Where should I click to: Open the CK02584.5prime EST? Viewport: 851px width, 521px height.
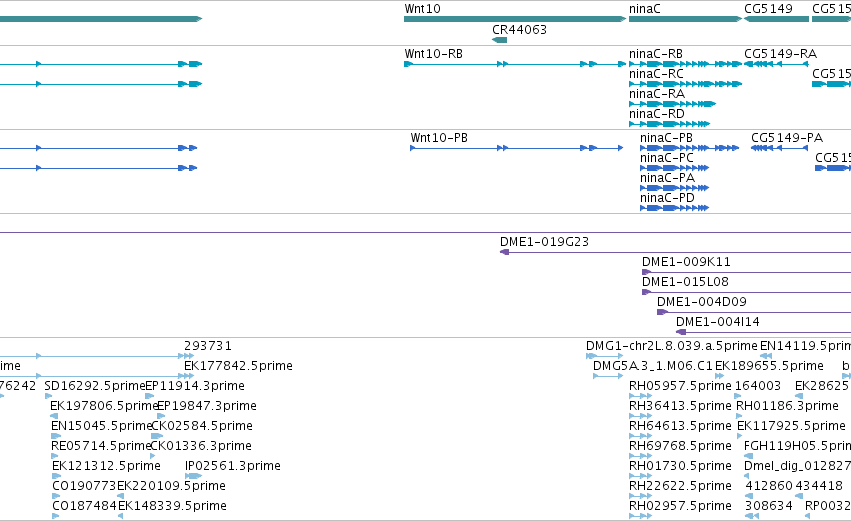[202, 427]
